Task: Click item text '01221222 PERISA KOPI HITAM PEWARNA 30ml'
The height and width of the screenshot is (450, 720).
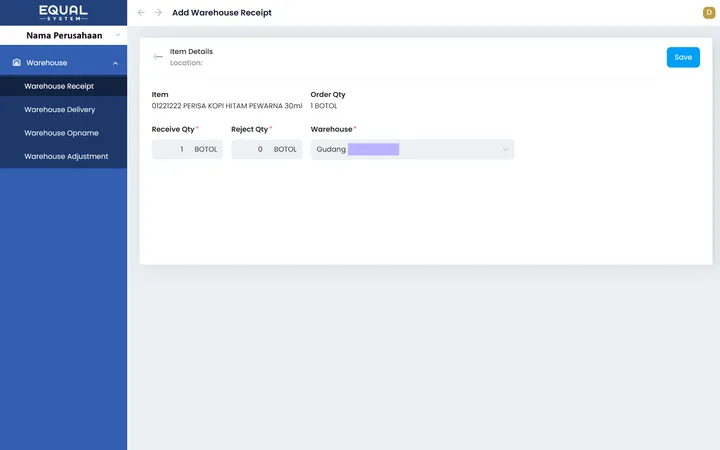Action: point(227,106)
